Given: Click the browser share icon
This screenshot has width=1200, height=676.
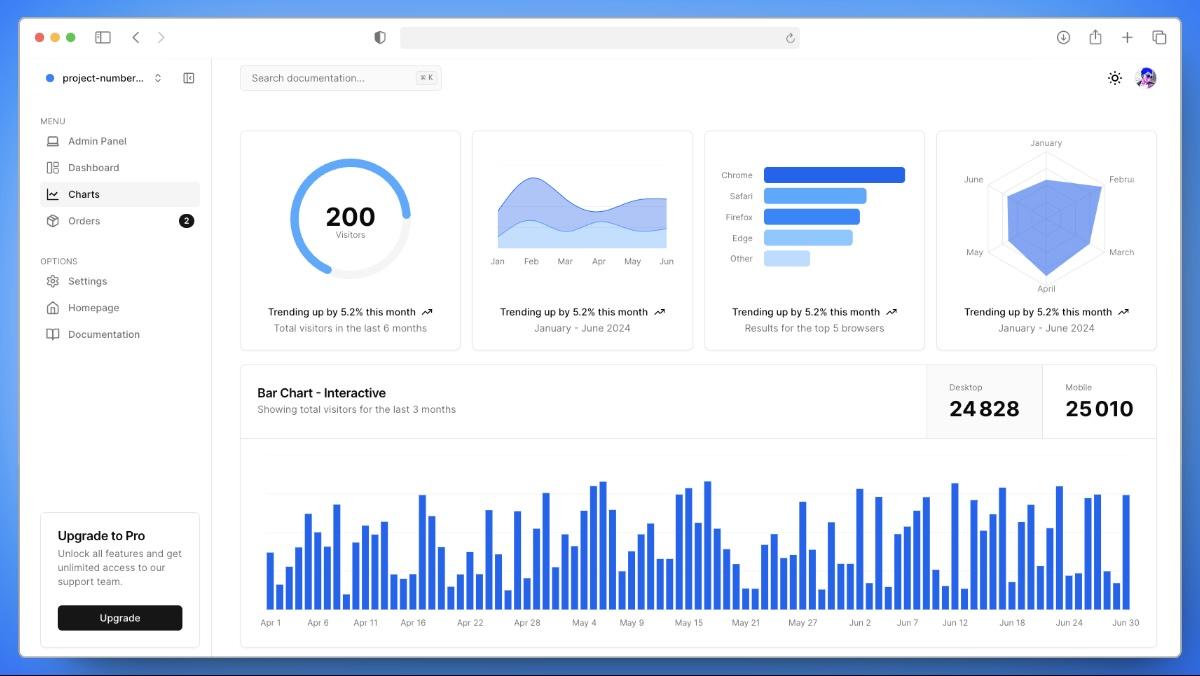Looking at the screenshot, I should (1095, 37).
